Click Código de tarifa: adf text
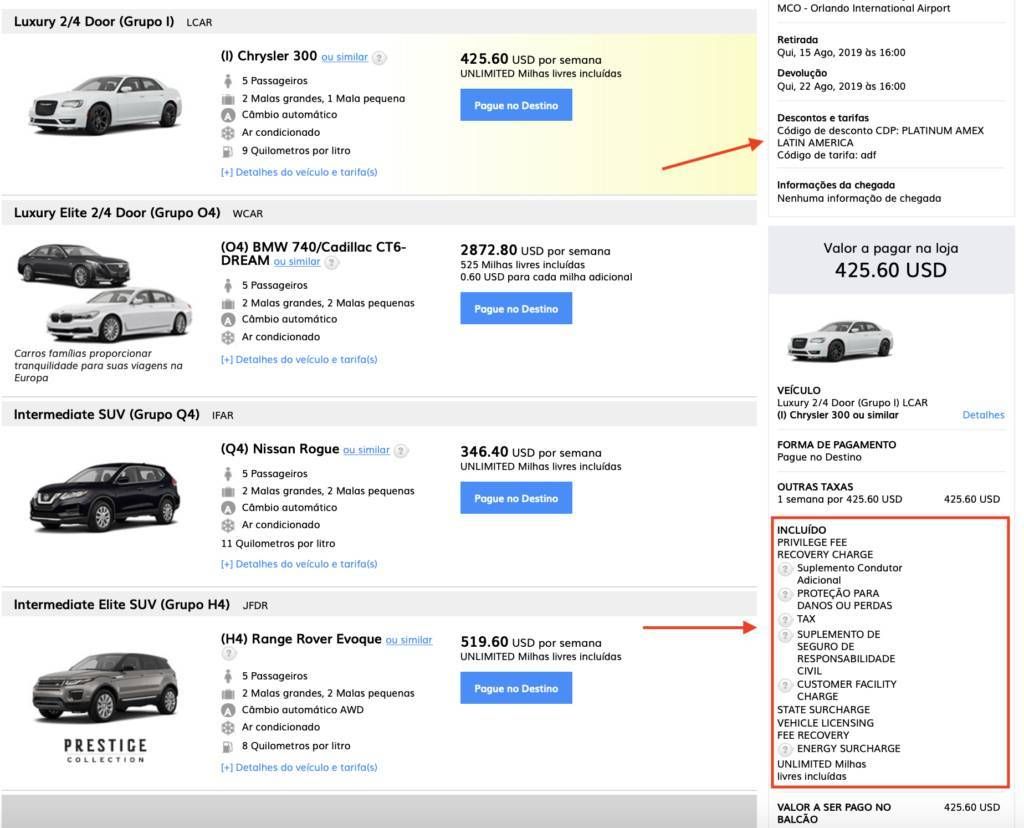Viewport: 1024px width, 828px height. coord(826,155)
